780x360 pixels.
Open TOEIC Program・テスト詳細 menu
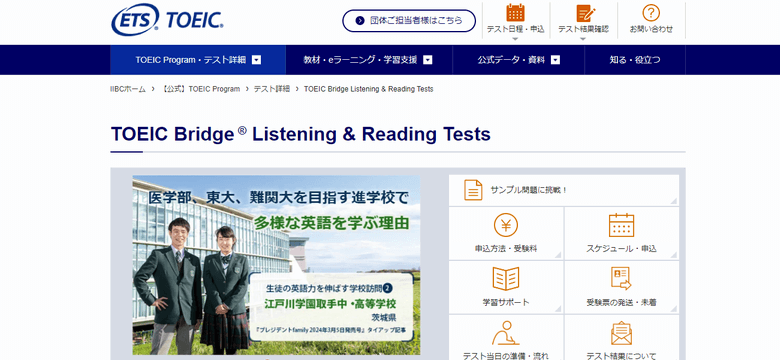point(198,60)
